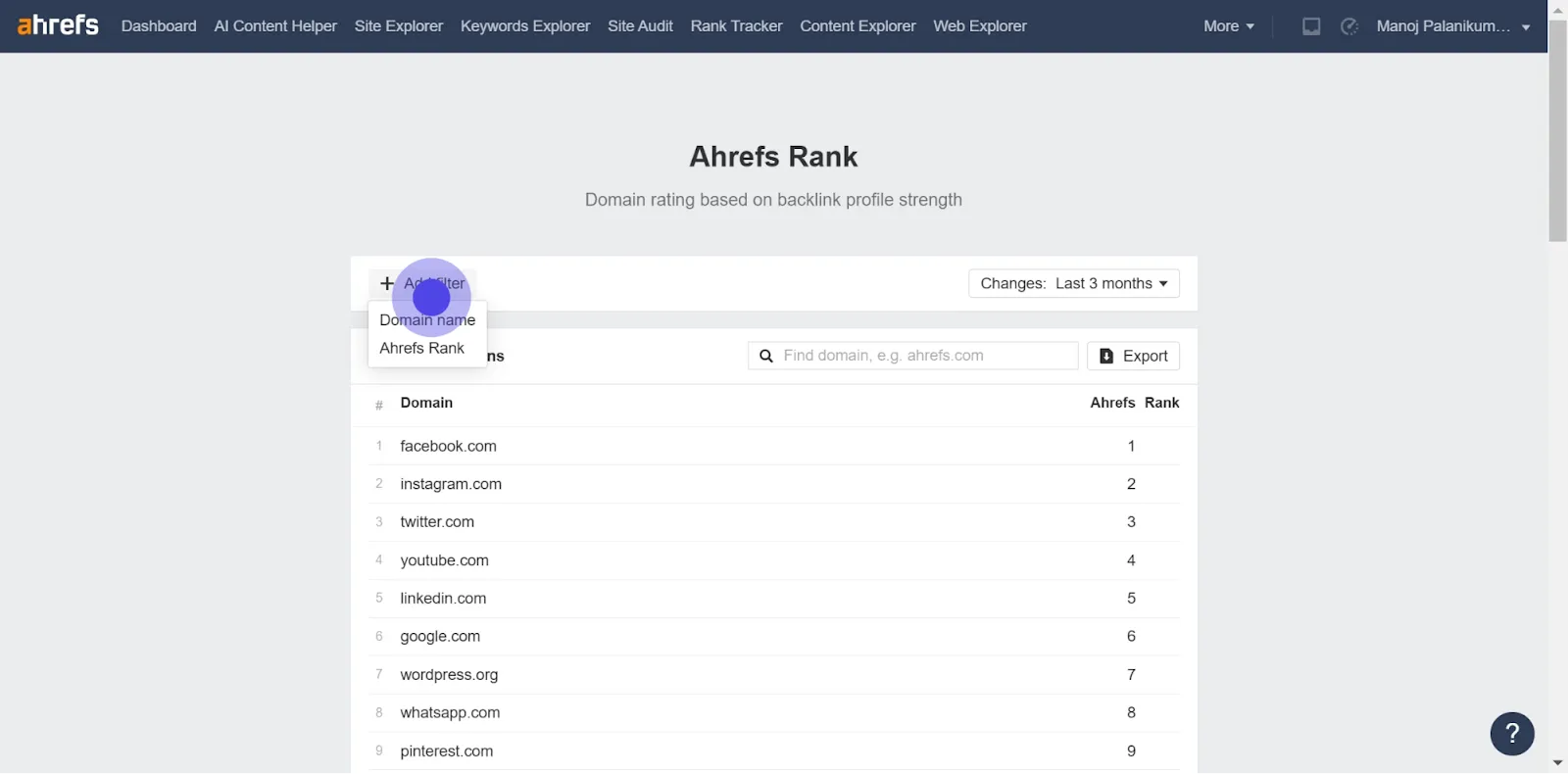This screenshot has width=1568, height=774.
Task: Focus the Find domain search field
Action: pos(913,356)
